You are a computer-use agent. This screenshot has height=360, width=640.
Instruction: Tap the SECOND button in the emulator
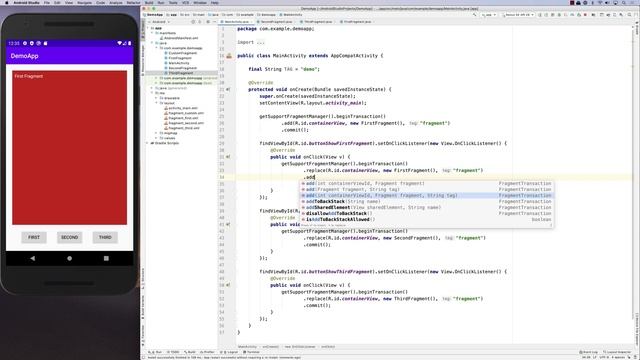(x=69, y=237)
